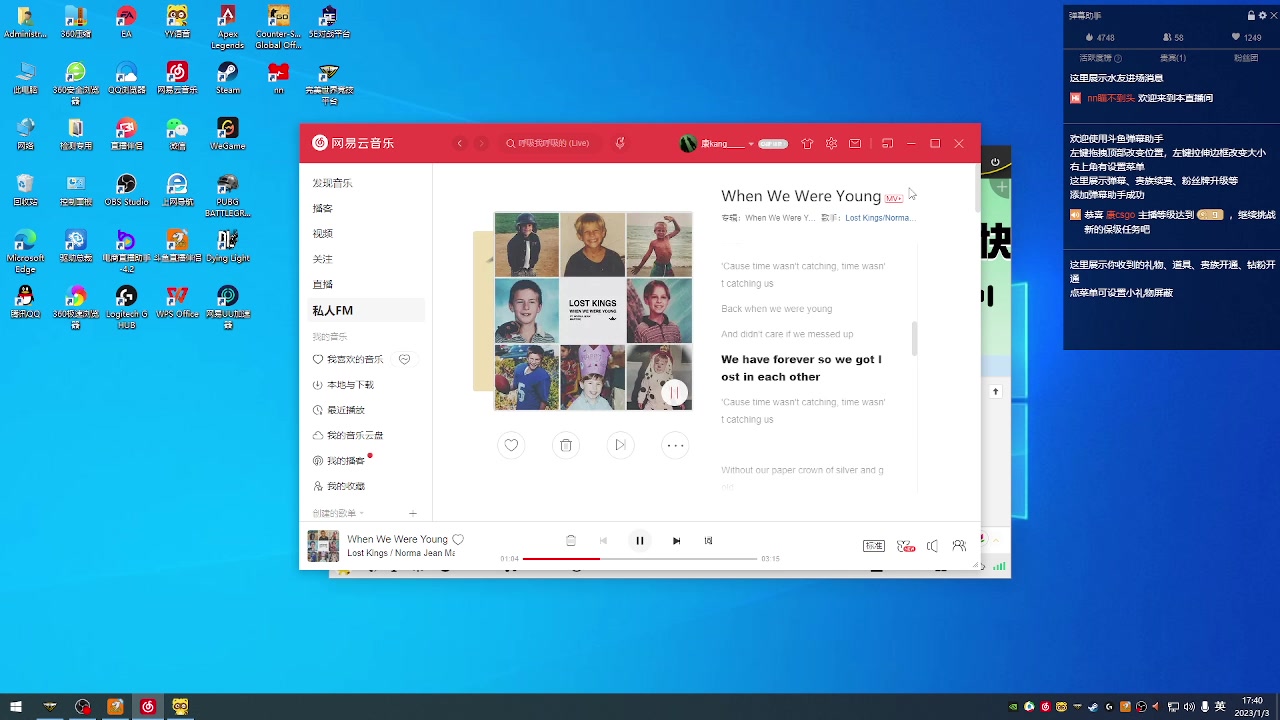Open 我的收藏 in sidebar

339,486
